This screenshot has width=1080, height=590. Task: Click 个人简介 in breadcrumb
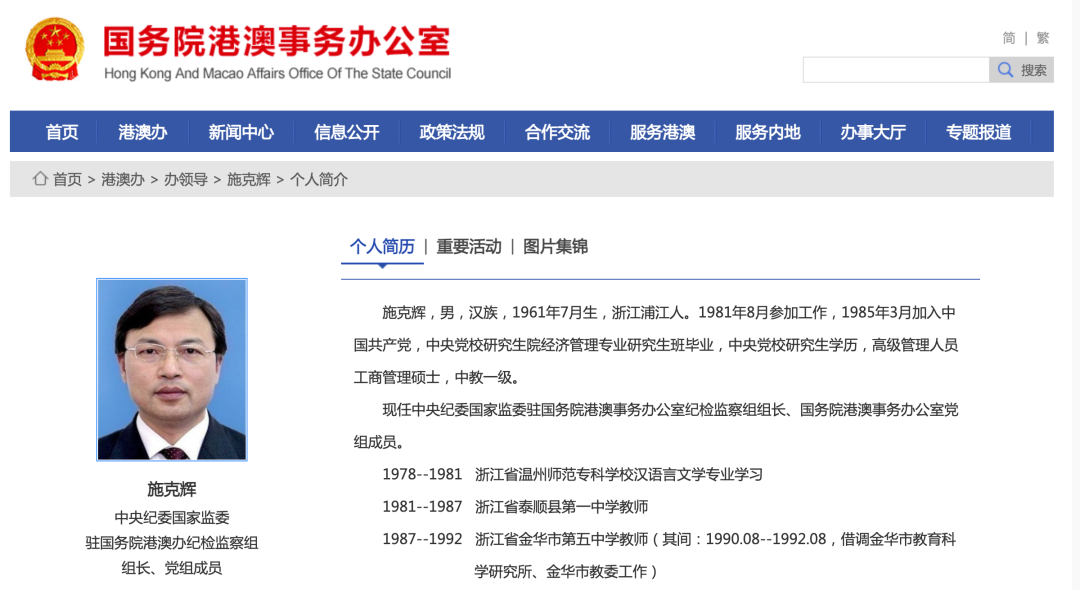tap(319, 180)
